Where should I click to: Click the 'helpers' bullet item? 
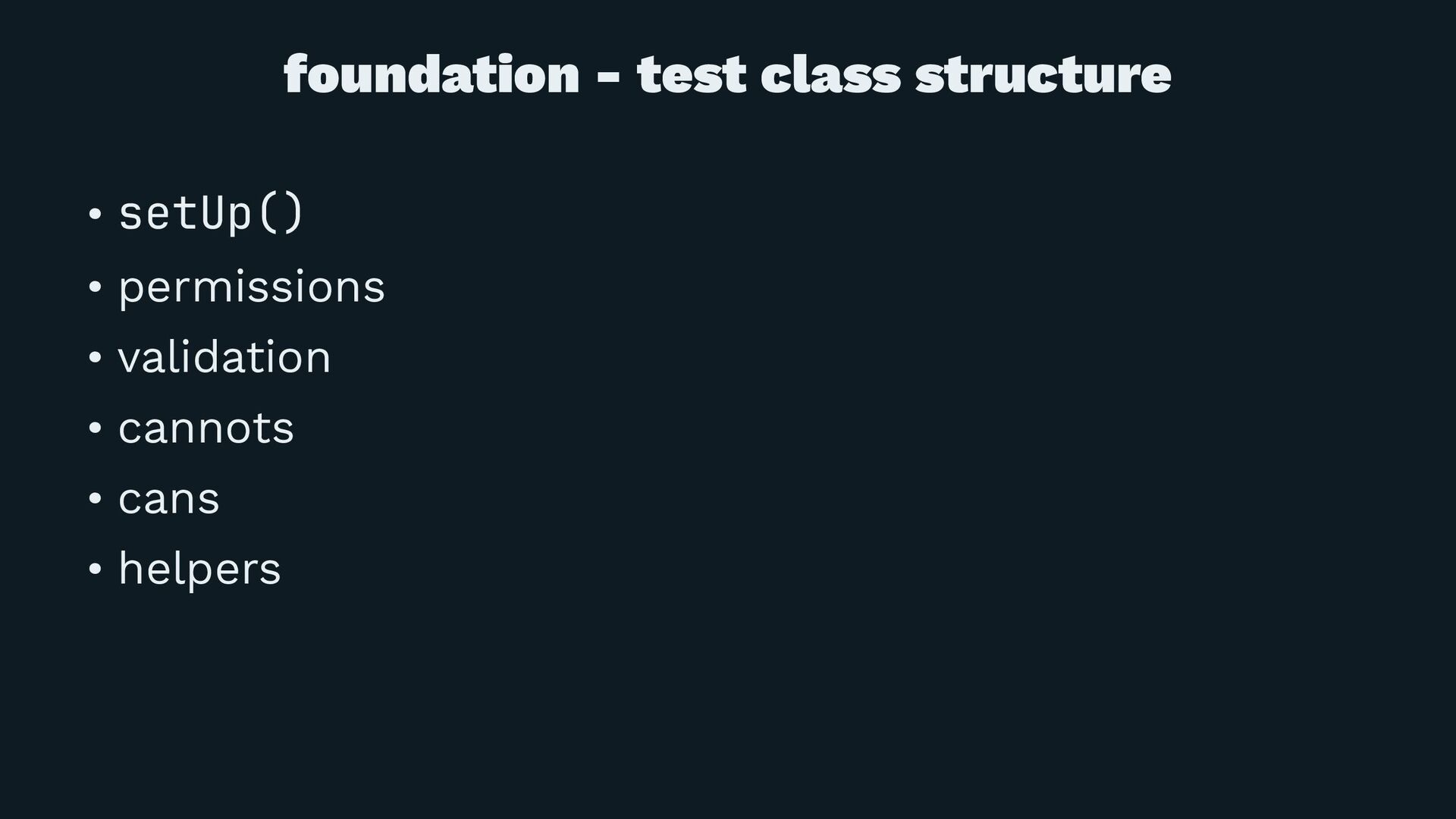(199, 569)
